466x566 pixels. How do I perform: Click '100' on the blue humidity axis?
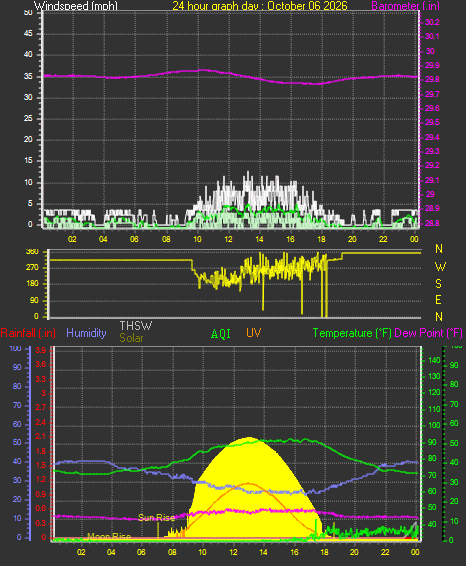click(15, 348)
